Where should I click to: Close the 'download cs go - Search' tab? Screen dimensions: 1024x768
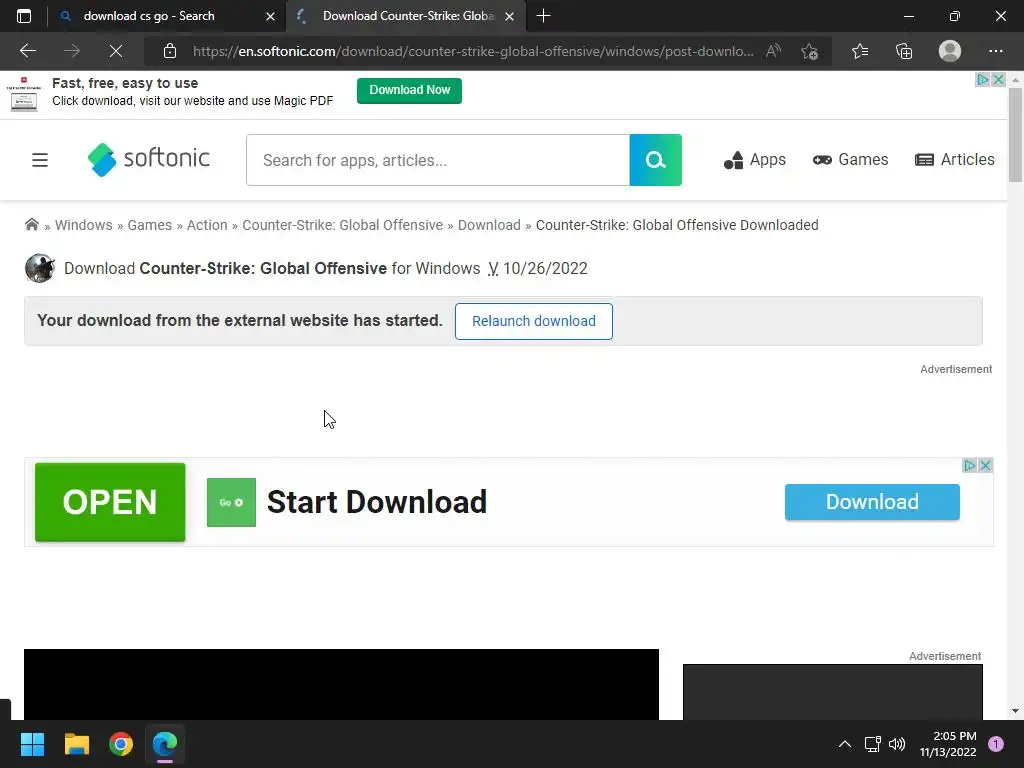270,16
